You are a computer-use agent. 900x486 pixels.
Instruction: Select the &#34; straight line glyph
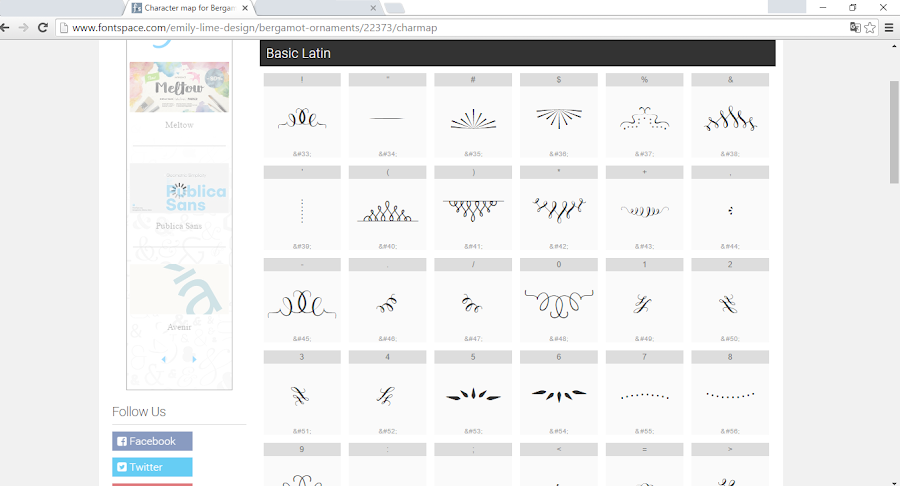coord(387,119)
